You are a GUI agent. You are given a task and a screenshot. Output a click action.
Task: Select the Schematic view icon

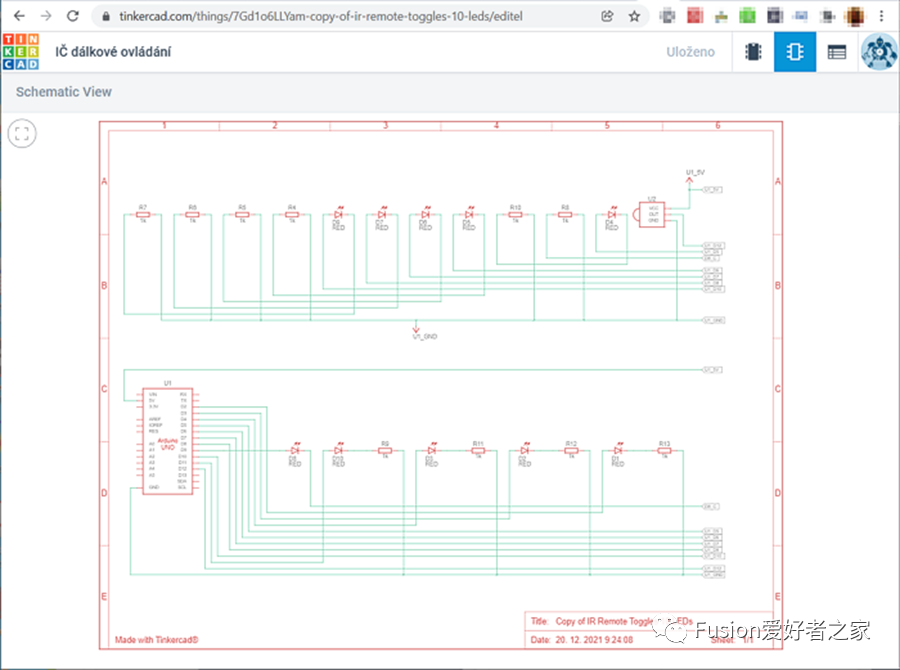795,52
